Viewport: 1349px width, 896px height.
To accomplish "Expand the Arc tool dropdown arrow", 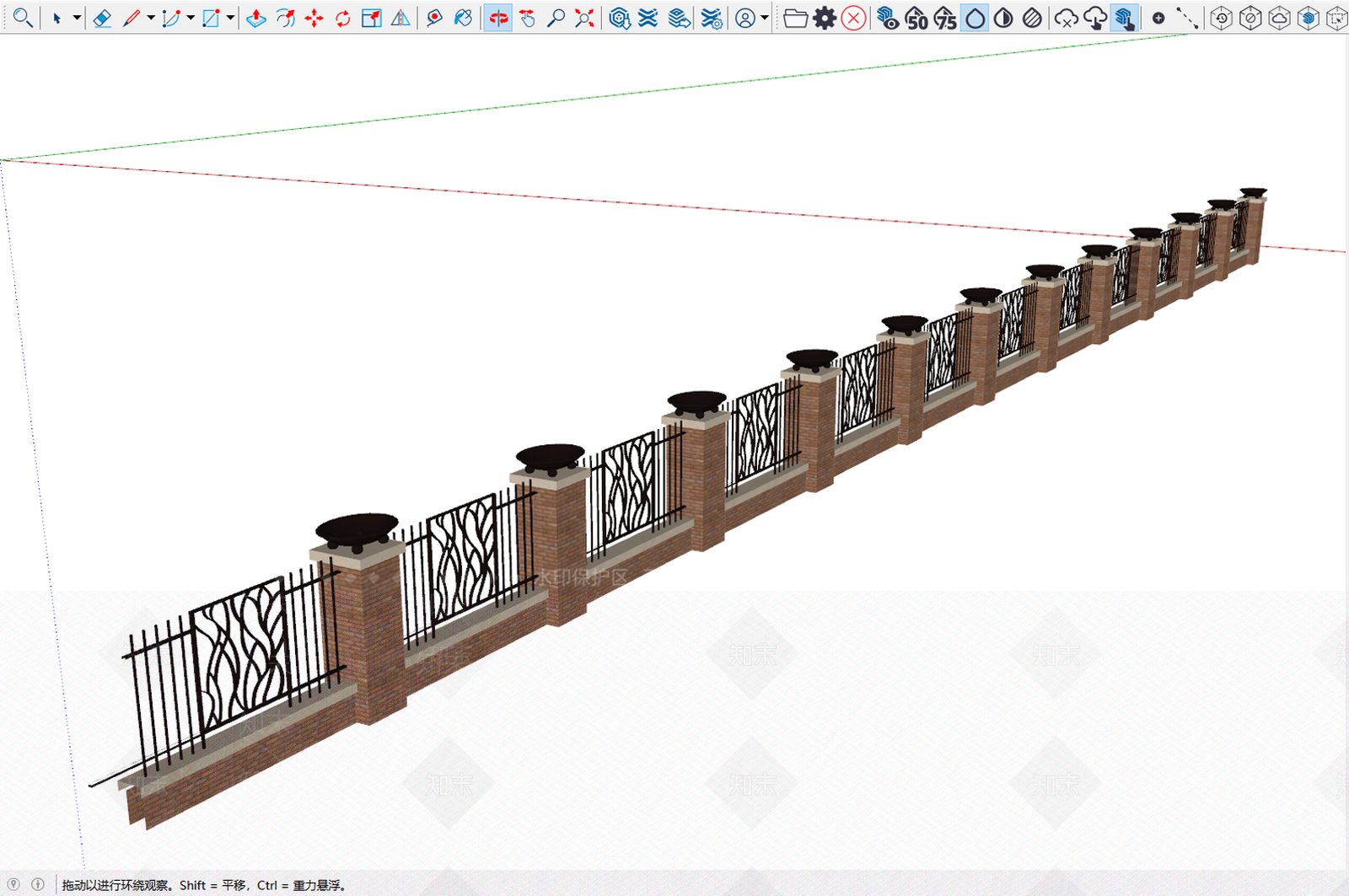I will (191, 18).
